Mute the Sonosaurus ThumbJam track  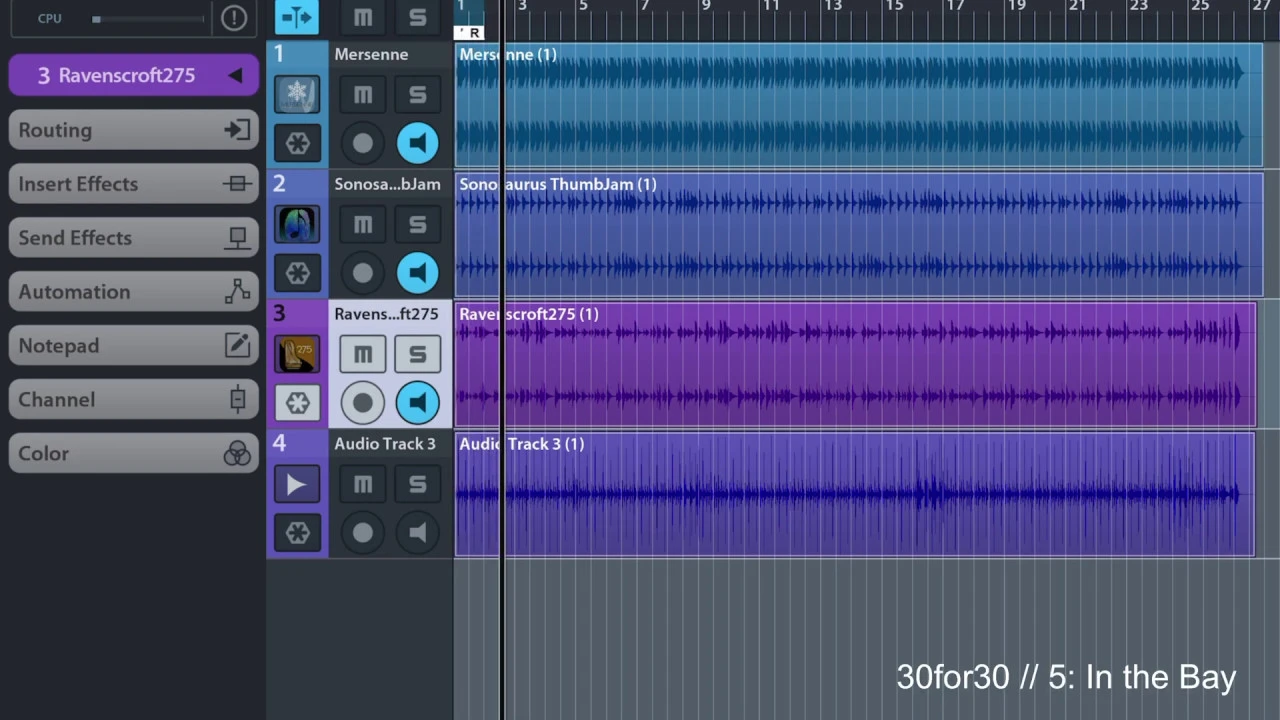point(363,225)
